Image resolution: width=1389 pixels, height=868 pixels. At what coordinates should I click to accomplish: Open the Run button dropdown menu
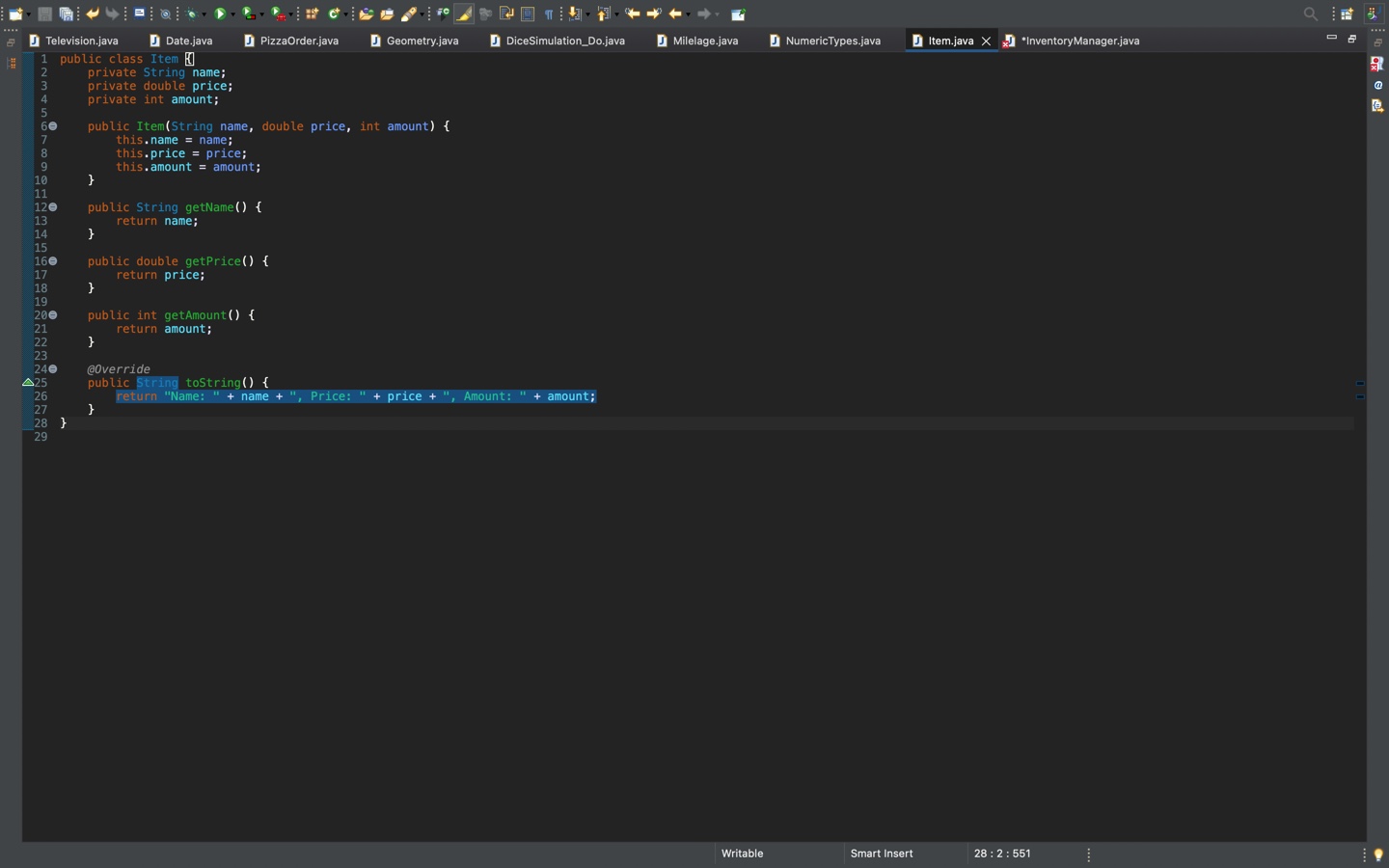(232, 14)
